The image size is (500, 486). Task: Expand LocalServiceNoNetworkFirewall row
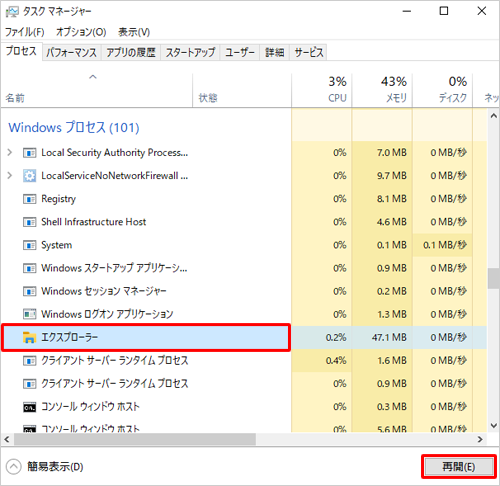(x=10, y=176)
